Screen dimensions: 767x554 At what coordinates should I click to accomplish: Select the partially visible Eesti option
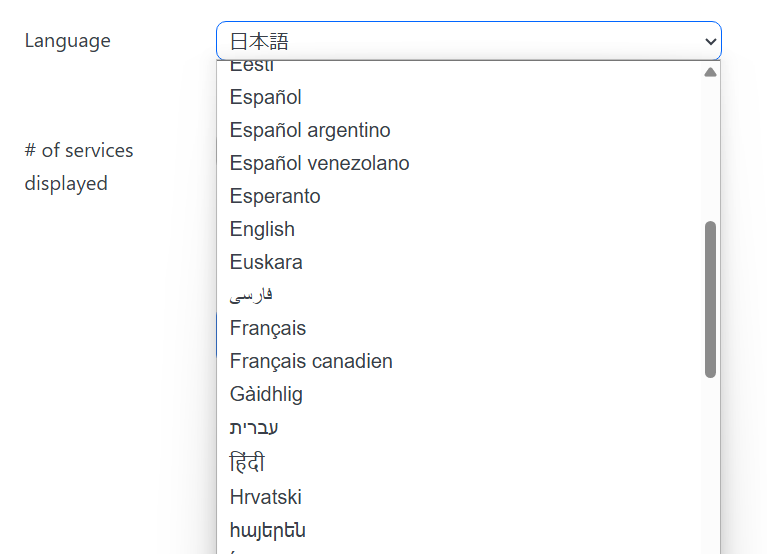(252, 67)
